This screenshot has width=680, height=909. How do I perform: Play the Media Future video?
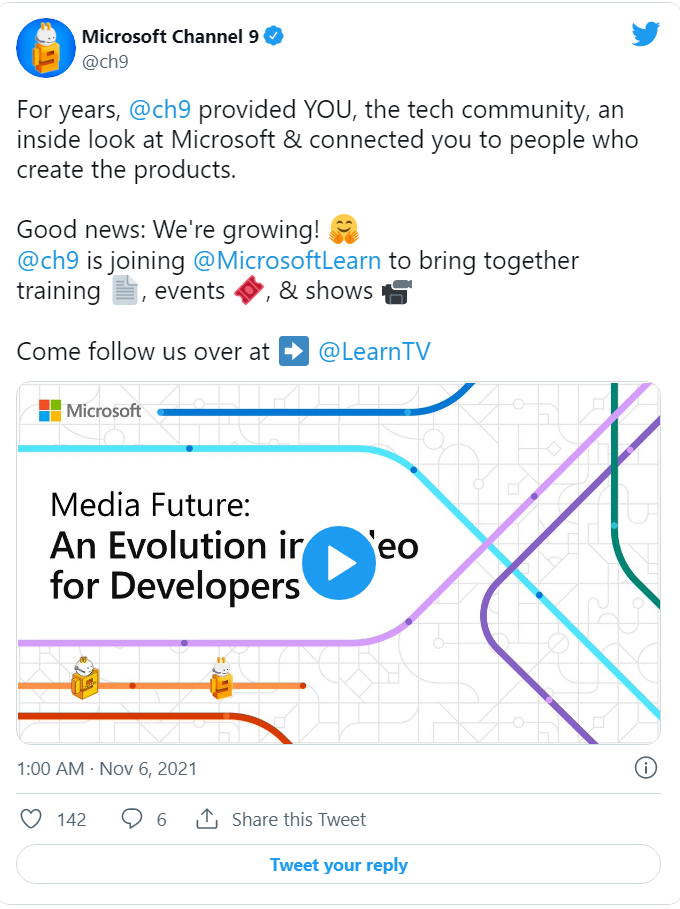click(338, 563)
